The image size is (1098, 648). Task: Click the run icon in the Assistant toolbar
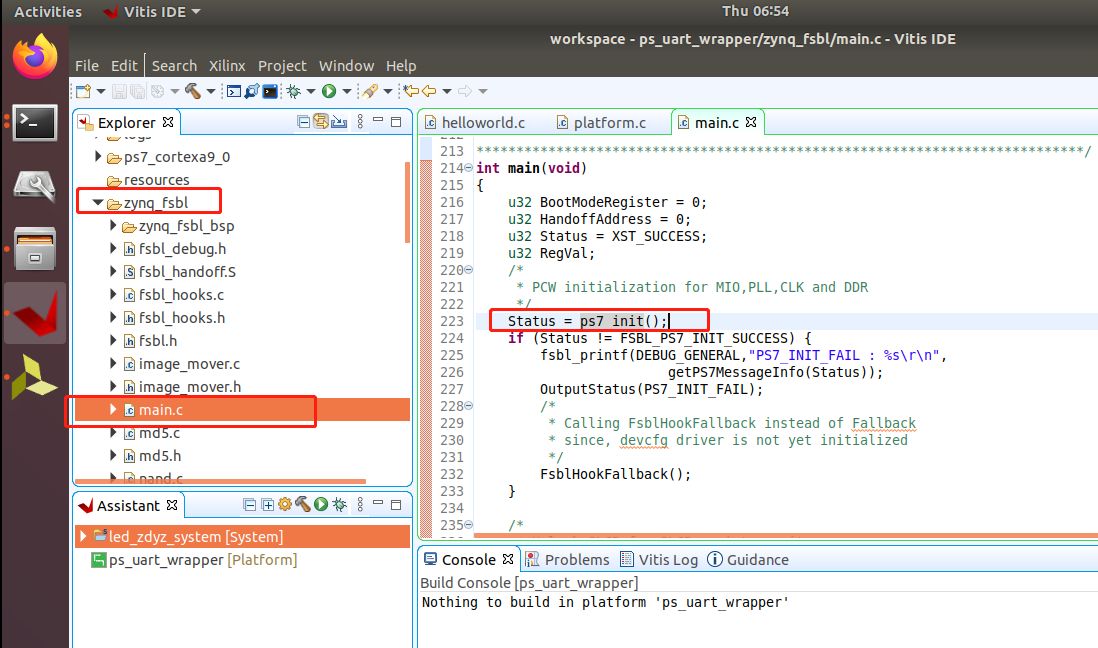pyautogui.click(x=320, y=505)
